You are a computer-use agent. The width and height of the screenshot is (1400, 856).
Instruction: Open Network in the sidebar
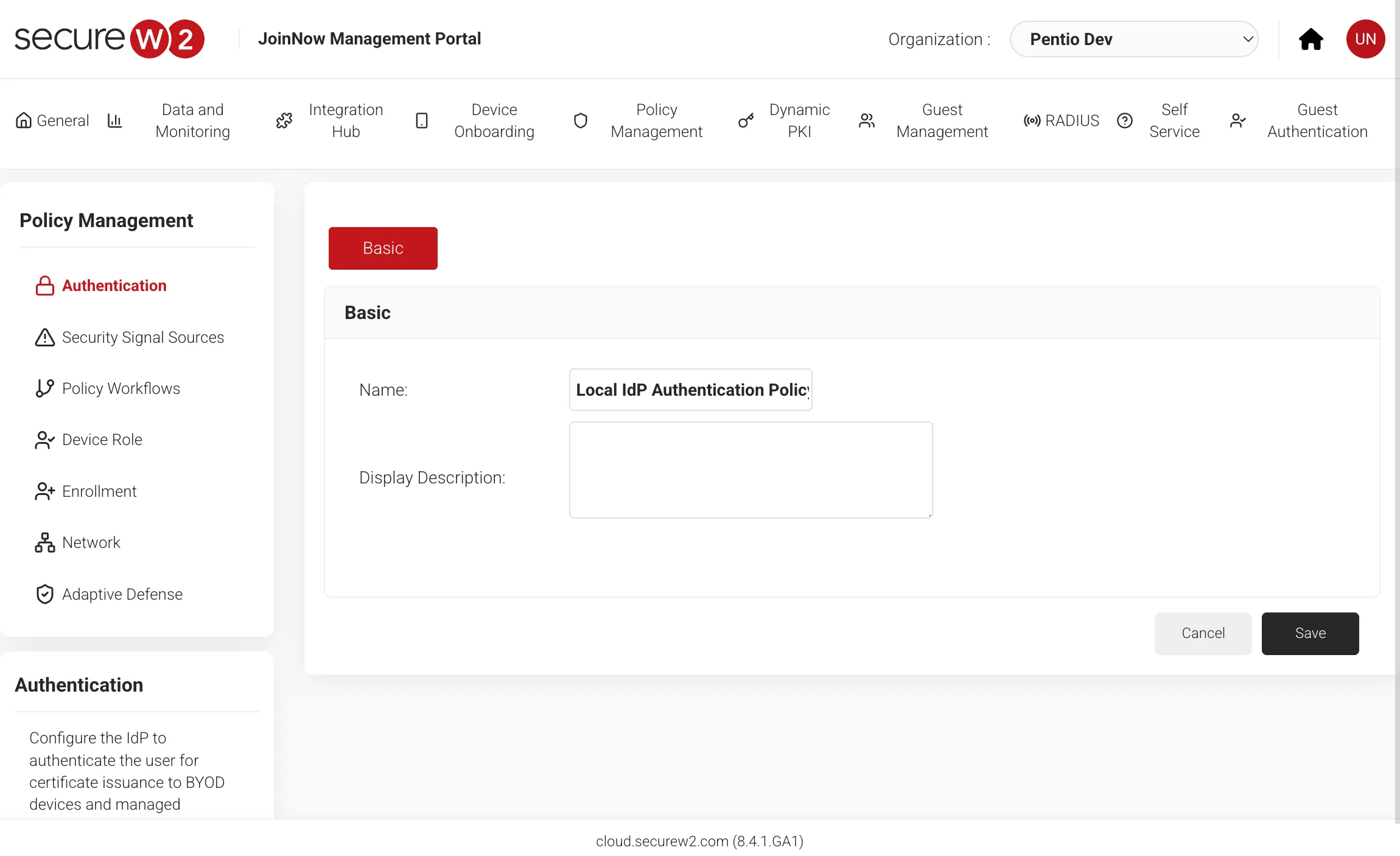[91, 542]
